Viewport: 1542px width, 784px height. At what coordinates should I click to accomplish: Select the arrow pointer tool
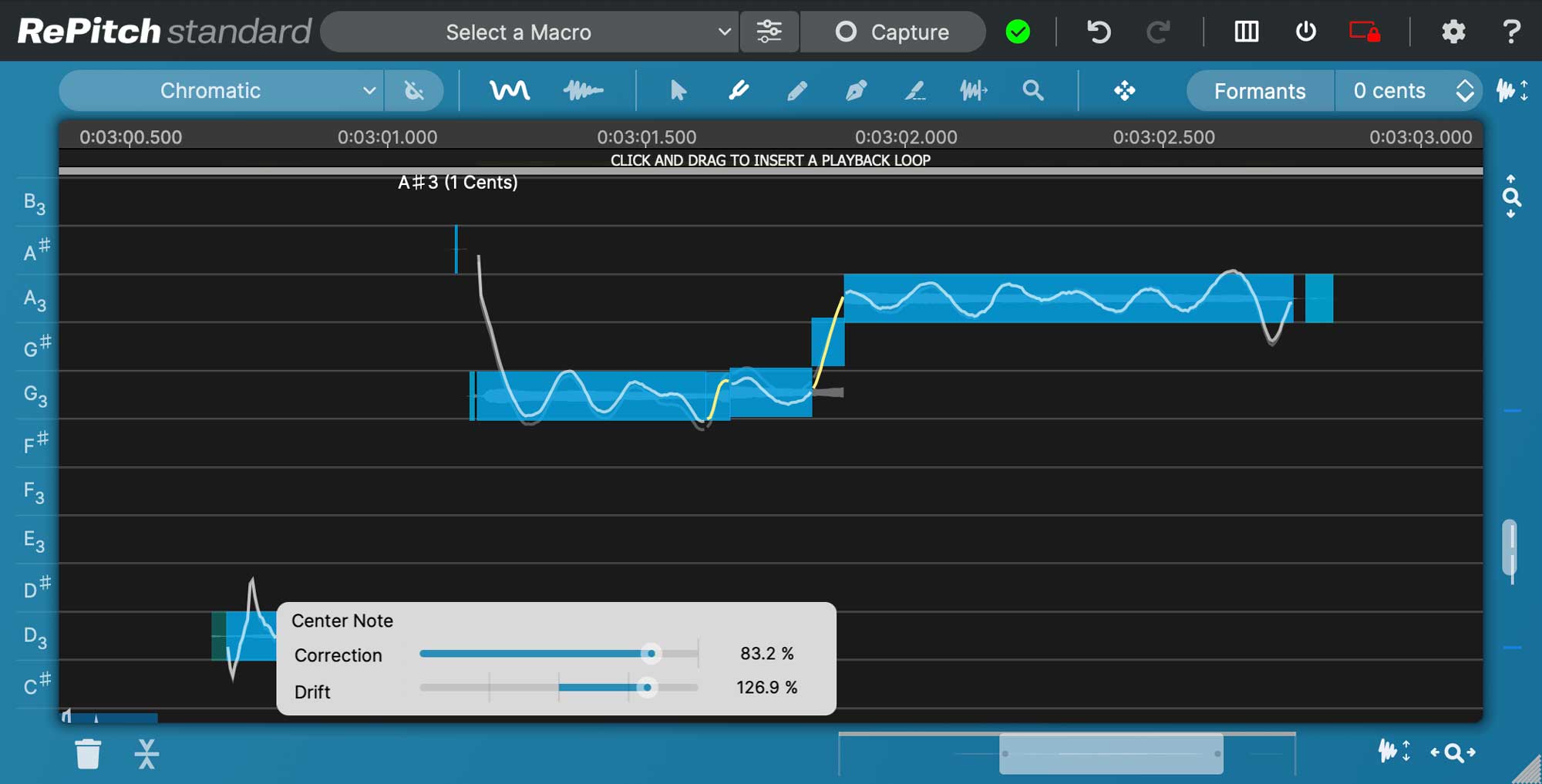(x=678, y=90)
